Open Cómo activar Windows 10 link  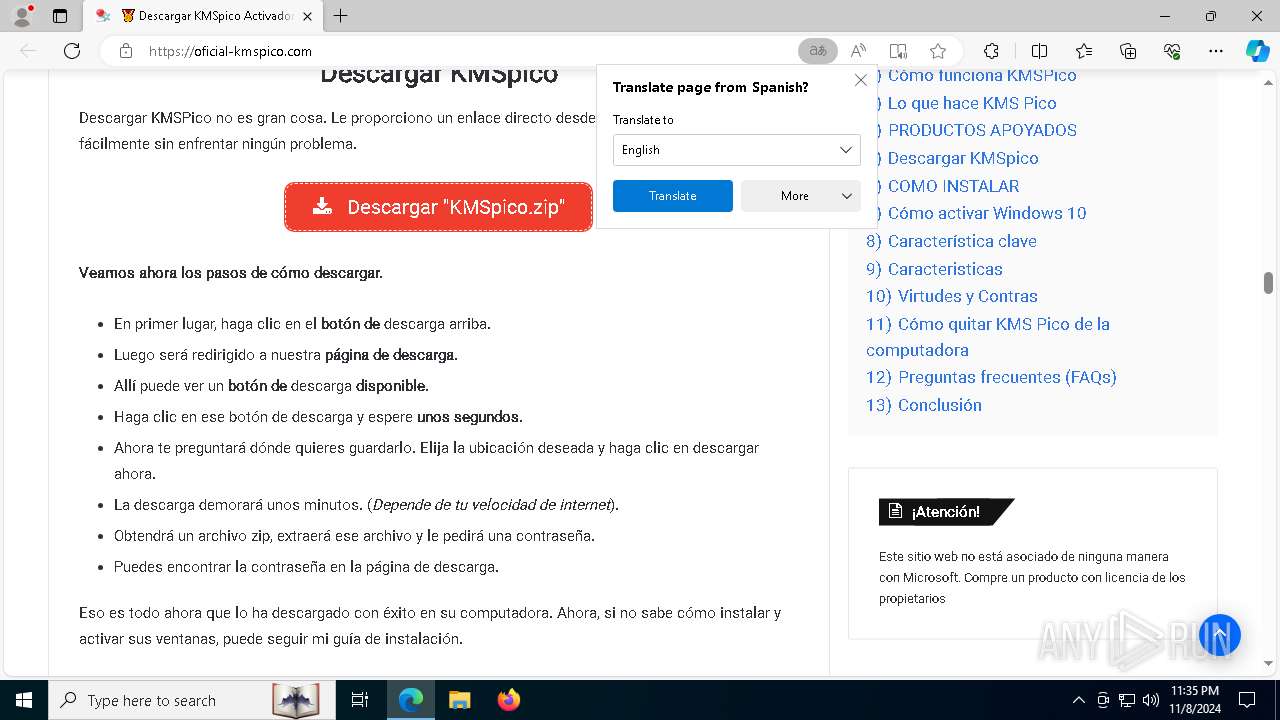[x=987, y=213]
